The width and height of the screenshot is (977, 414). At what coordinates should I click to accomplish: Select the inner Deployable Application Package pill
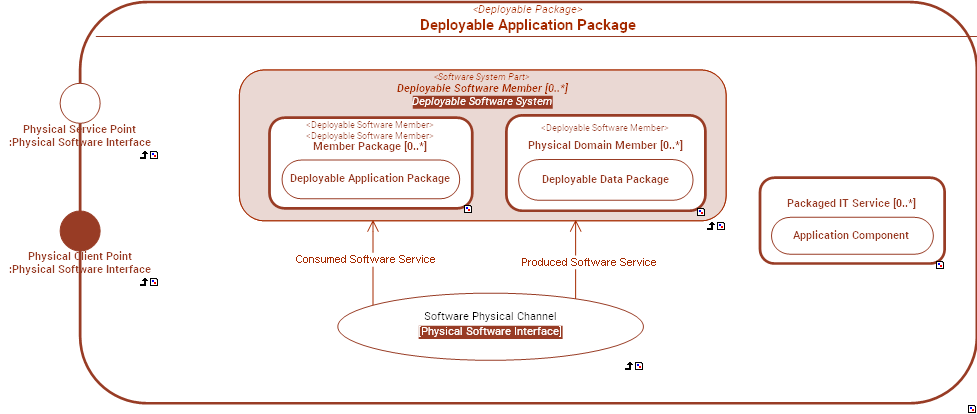point(370,179)
